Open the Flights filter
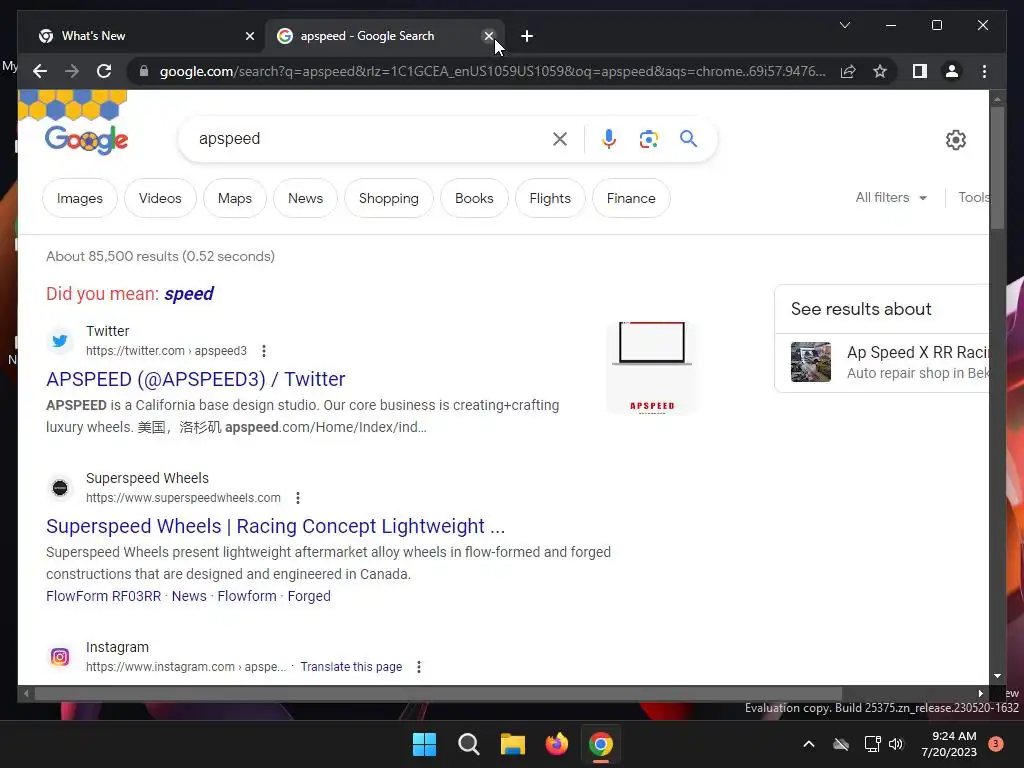Viewport: 1024px width, 768px height. click(550, 198)
